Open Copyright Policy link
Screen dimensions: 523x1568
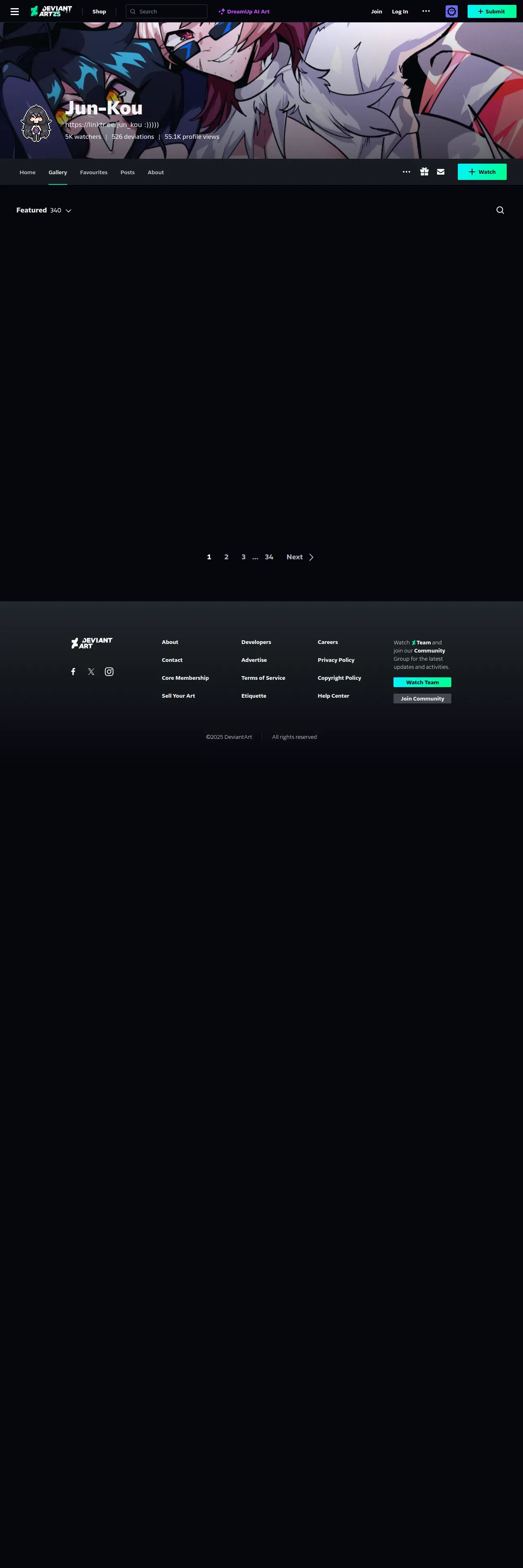tap(339, 677)
